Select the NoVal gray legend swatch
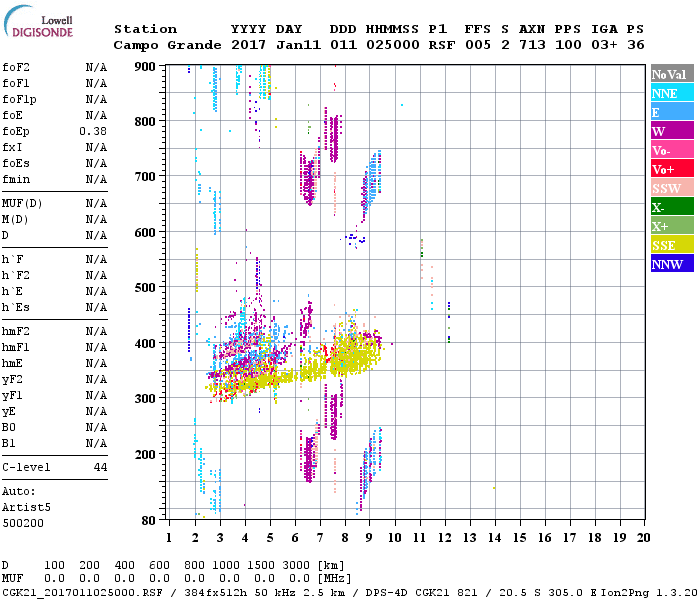Viewport: 700px width, 600px height. 669,74
